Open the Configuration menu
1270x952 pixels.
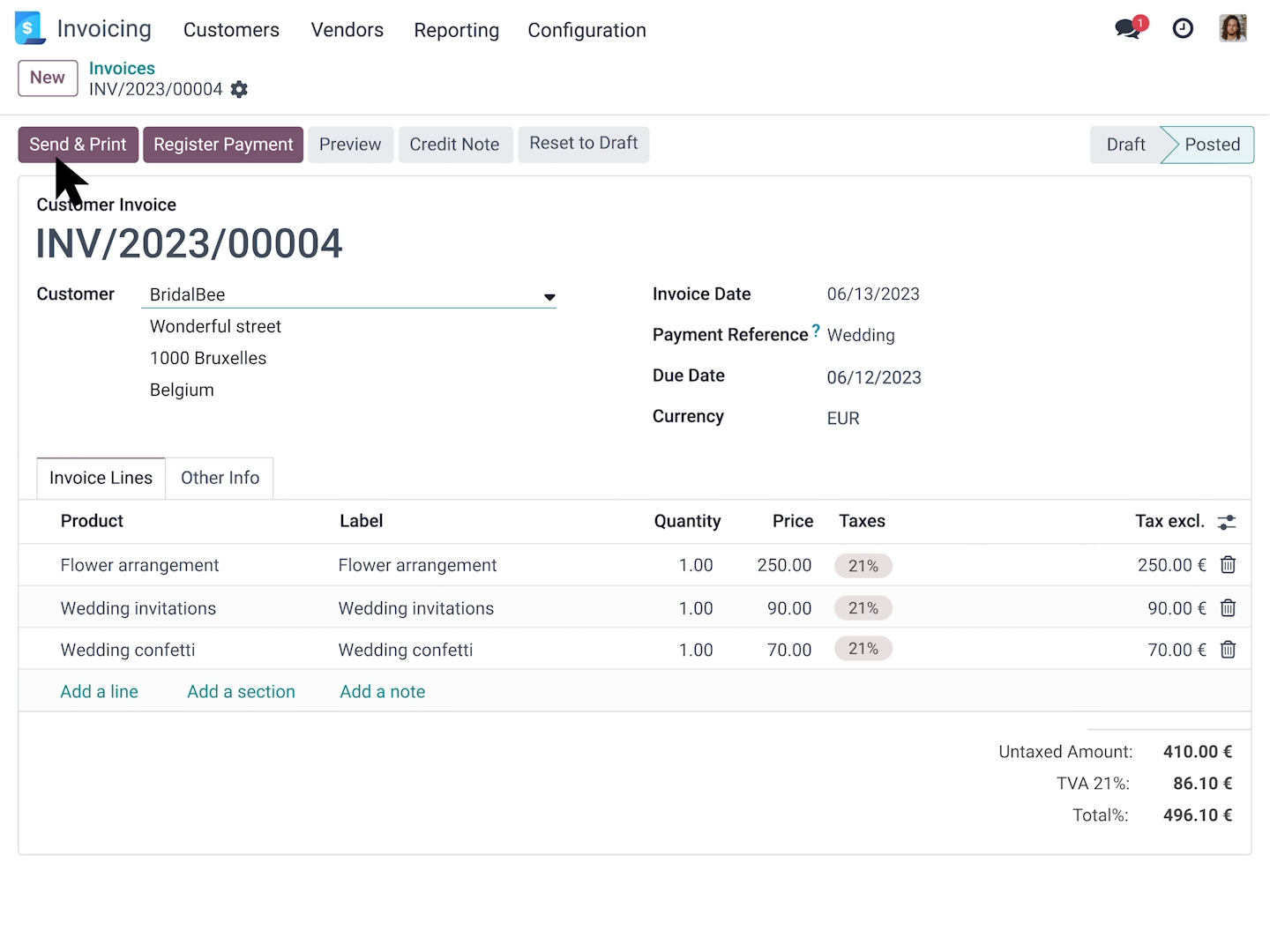tap(586, 30)
